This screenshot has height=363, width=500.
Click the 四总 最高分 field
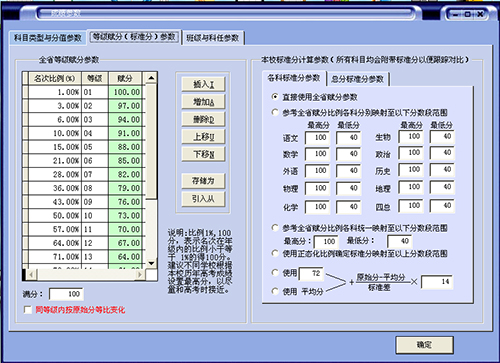(x=411, y=206)
